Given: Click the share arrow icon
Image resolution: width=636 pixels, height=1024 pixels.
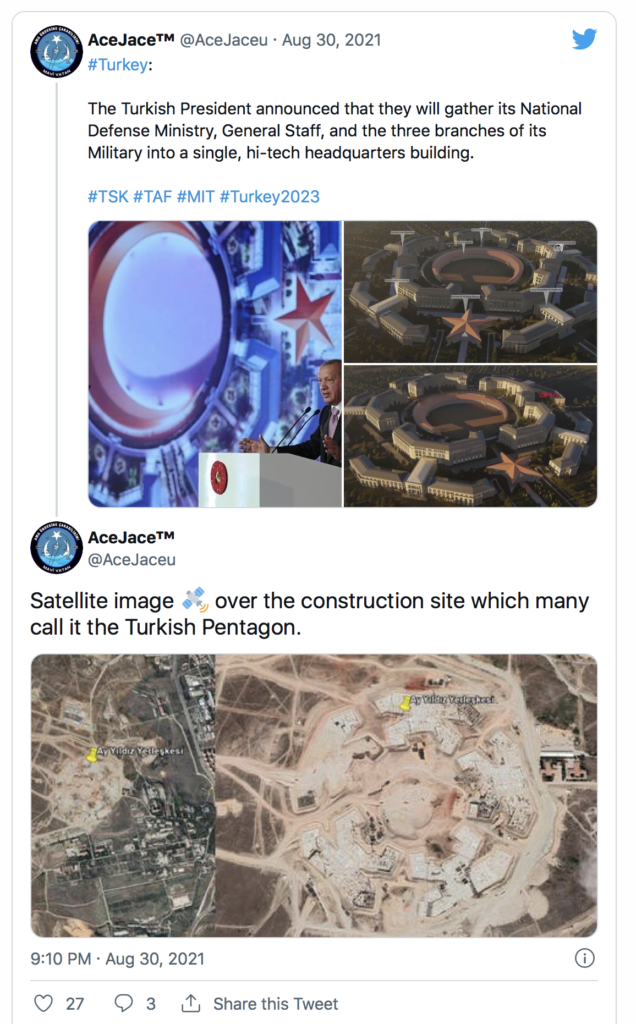Looking at the screenshot, I should tap(191, 1003).
